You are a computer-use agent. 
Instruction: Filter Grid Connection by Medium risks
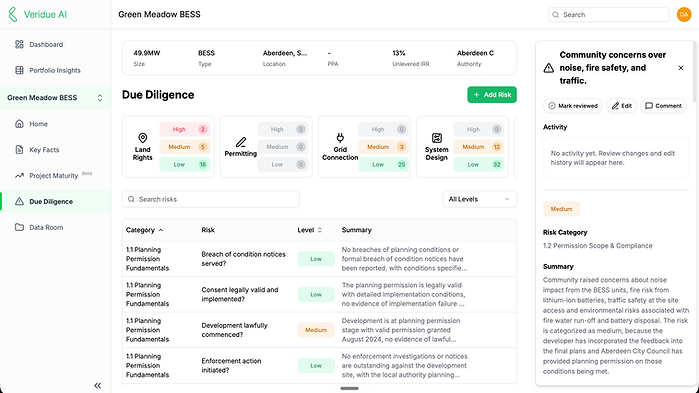coord(383,147)
